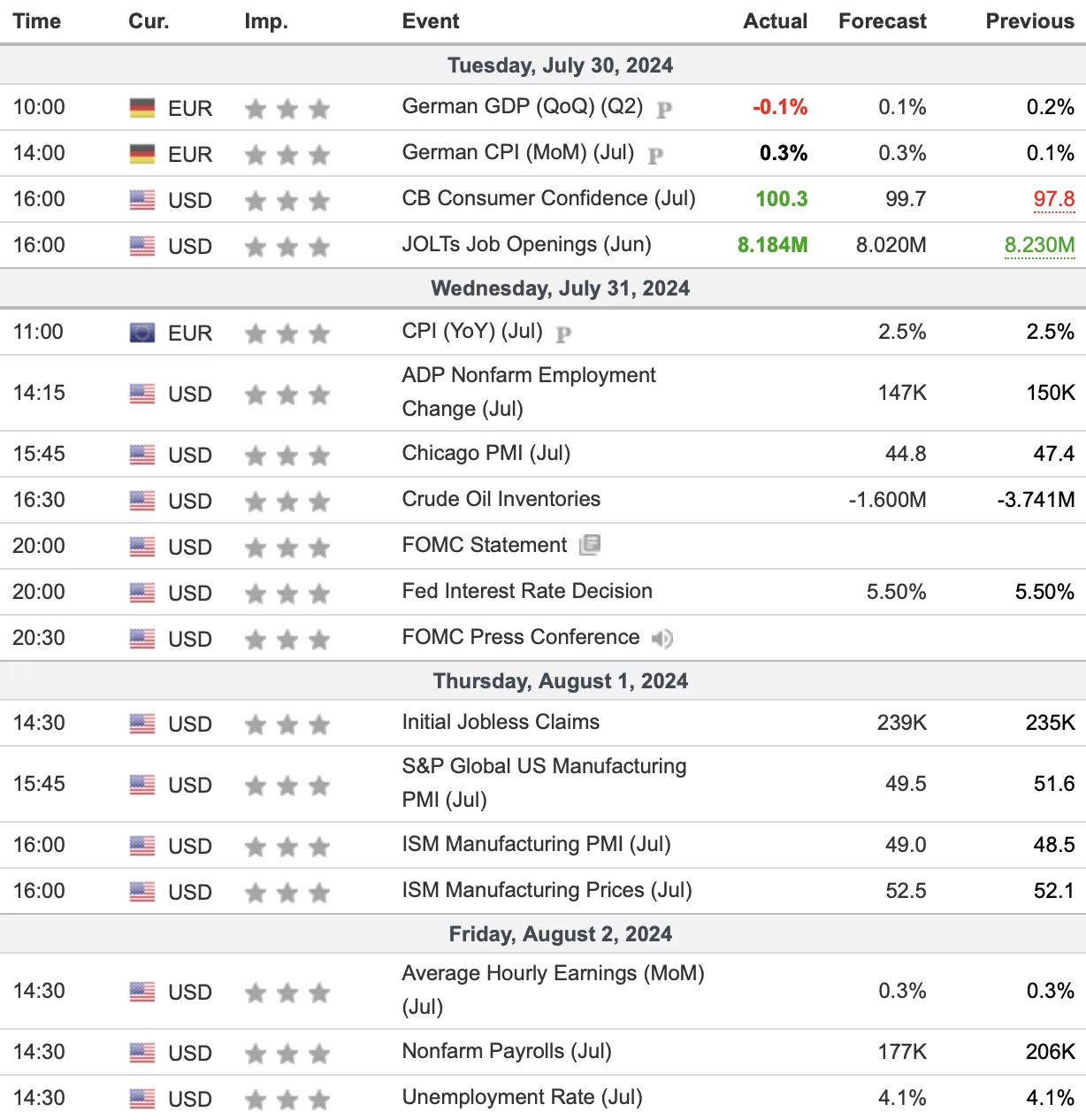
Task: Open the Crude Oil Inventories event
Action: click(x=501, y=499)
